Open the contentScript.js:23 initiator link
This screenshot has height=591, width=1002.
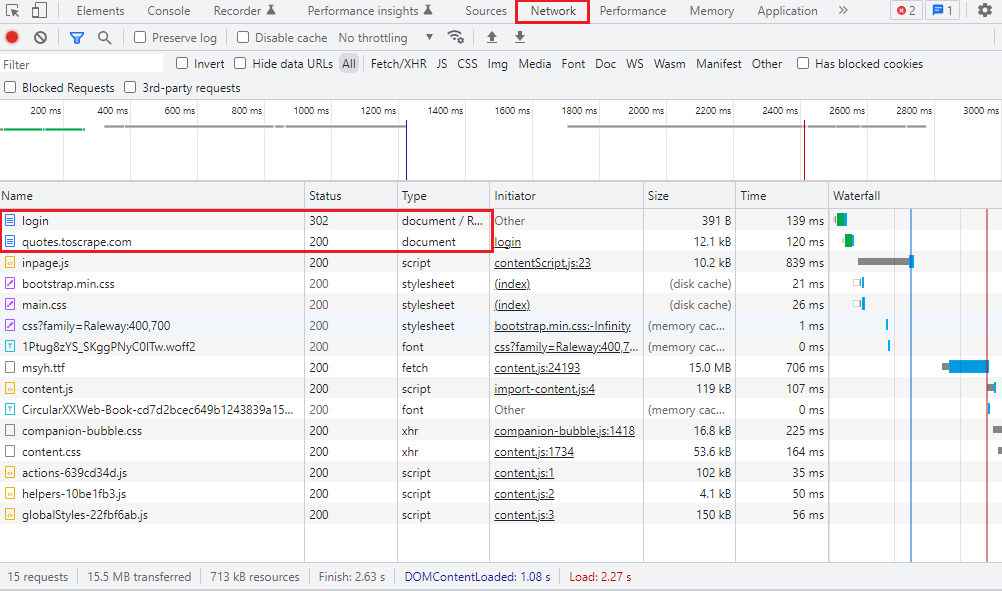point(542,263)
